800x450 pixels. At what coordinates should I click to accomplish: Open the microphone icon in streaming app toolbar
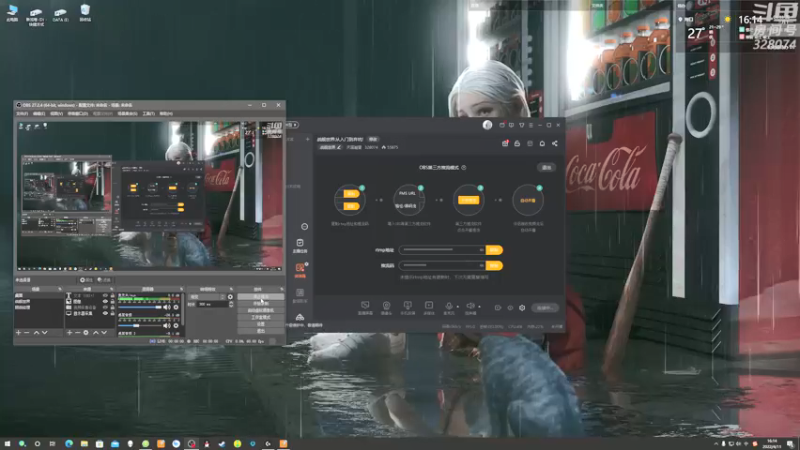click(x=449, y=304)
